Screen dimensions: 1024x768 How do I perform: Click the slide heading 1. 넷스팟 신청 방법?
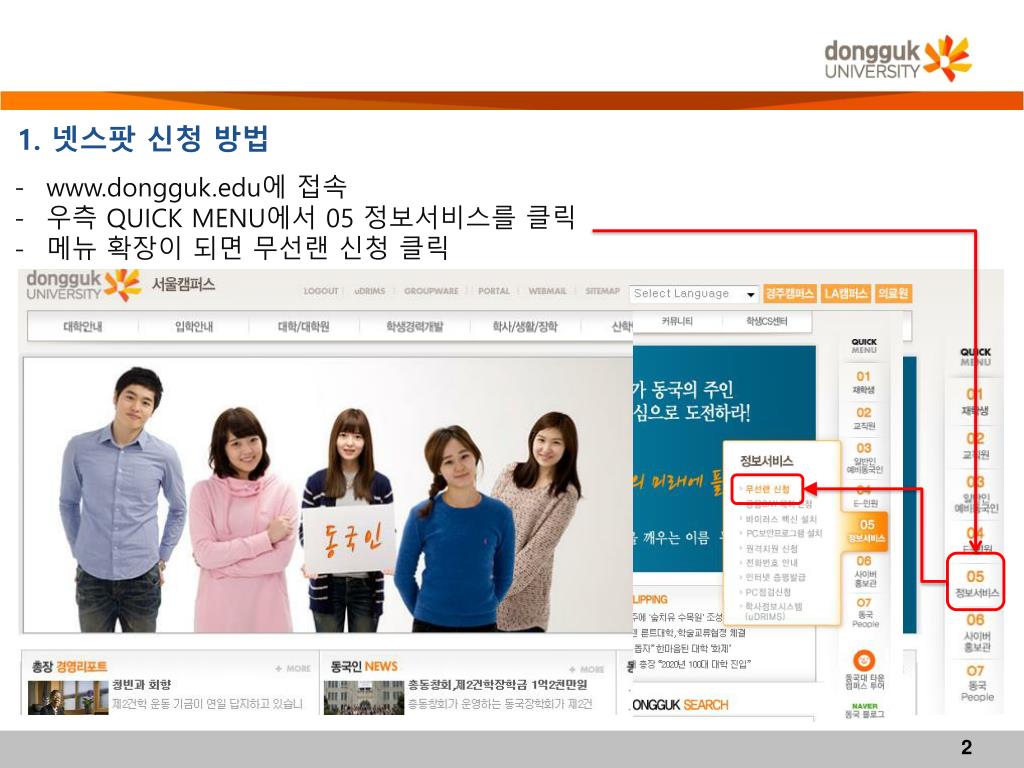[x=144, y=138]
